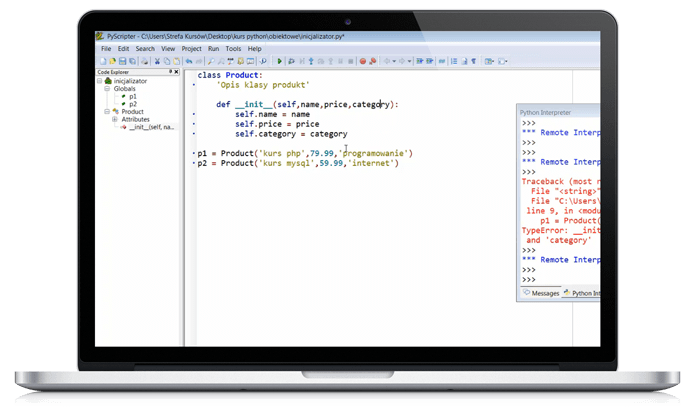Click the Dedent block toolbar icon

tap(429, 61)
